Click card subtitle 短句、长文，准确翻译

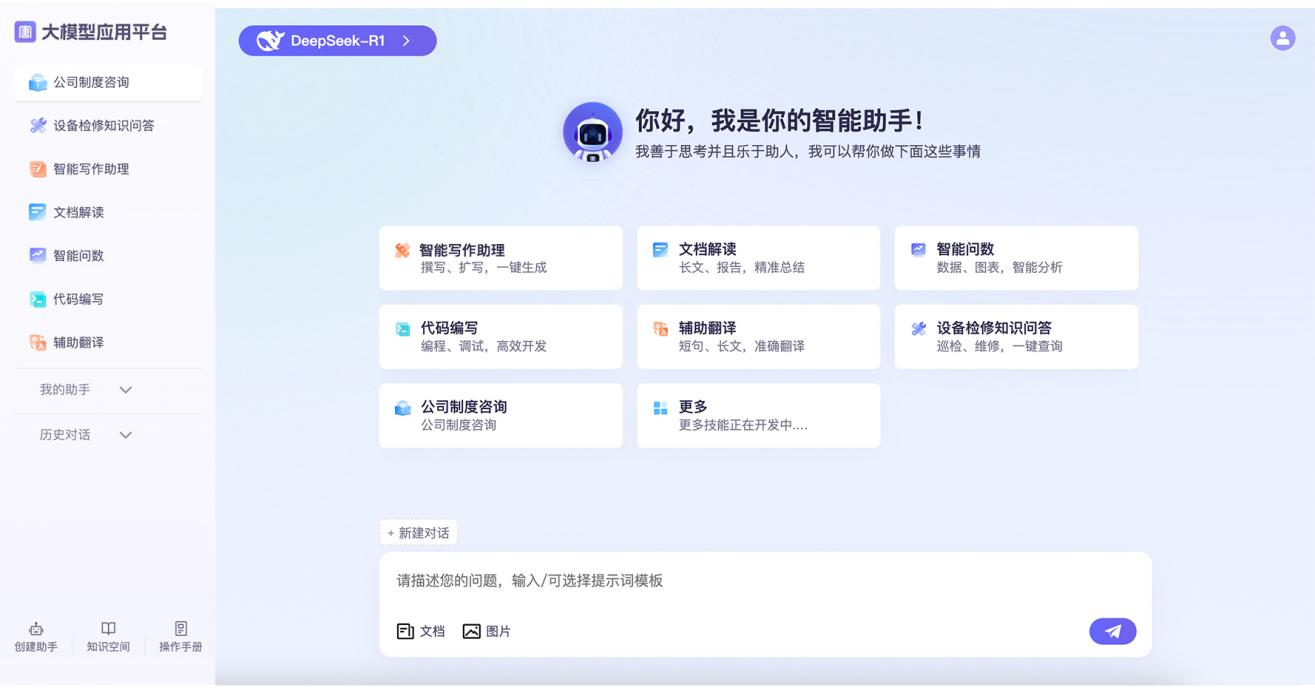click(x=742, y=347)
